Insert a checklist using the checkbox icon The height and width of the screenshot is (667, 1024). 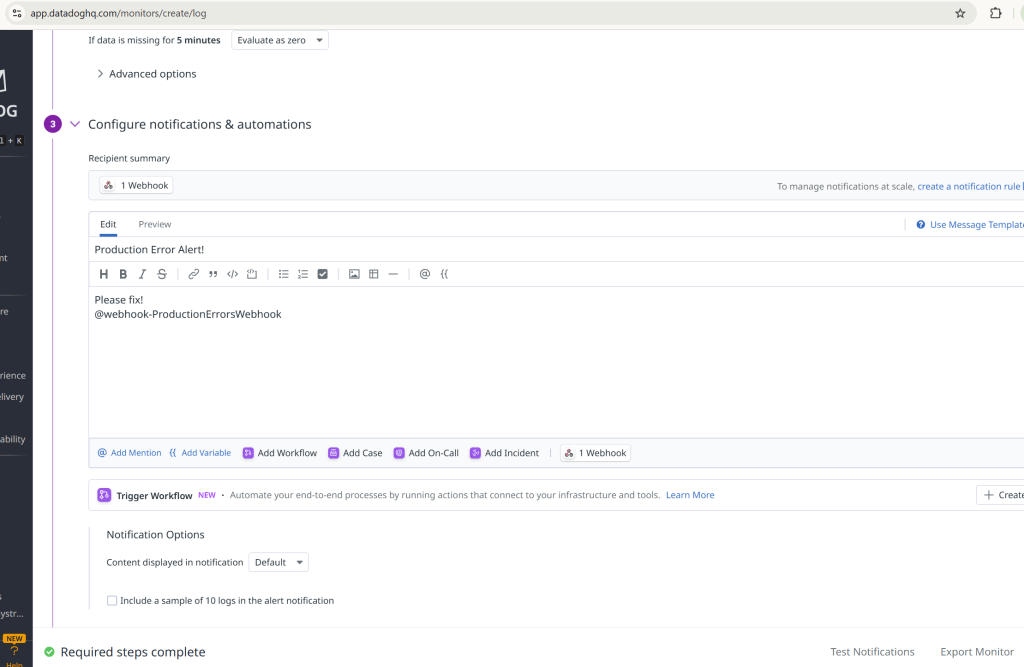[x=322, y=274]
